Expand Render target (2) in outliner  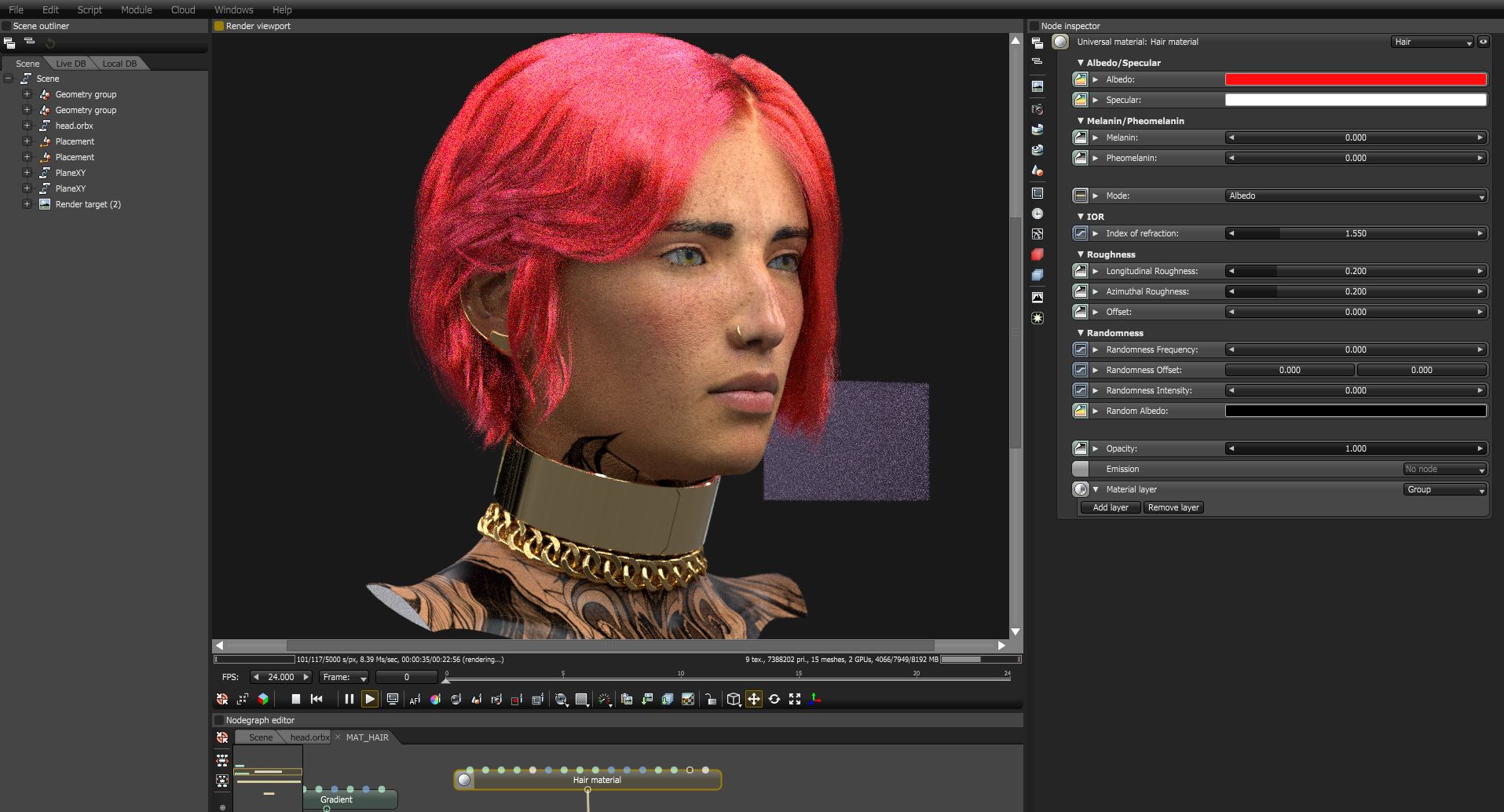pos(27,204)
